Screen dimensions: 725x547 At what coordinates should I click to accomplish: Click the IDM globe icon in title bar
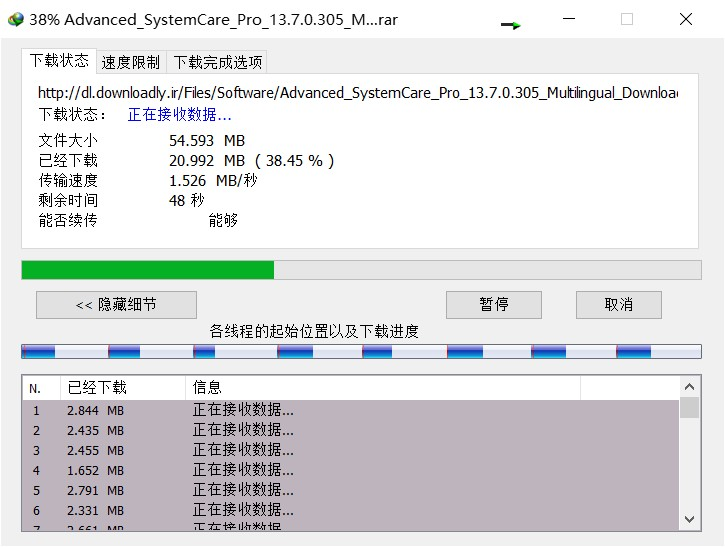point(15,19)
